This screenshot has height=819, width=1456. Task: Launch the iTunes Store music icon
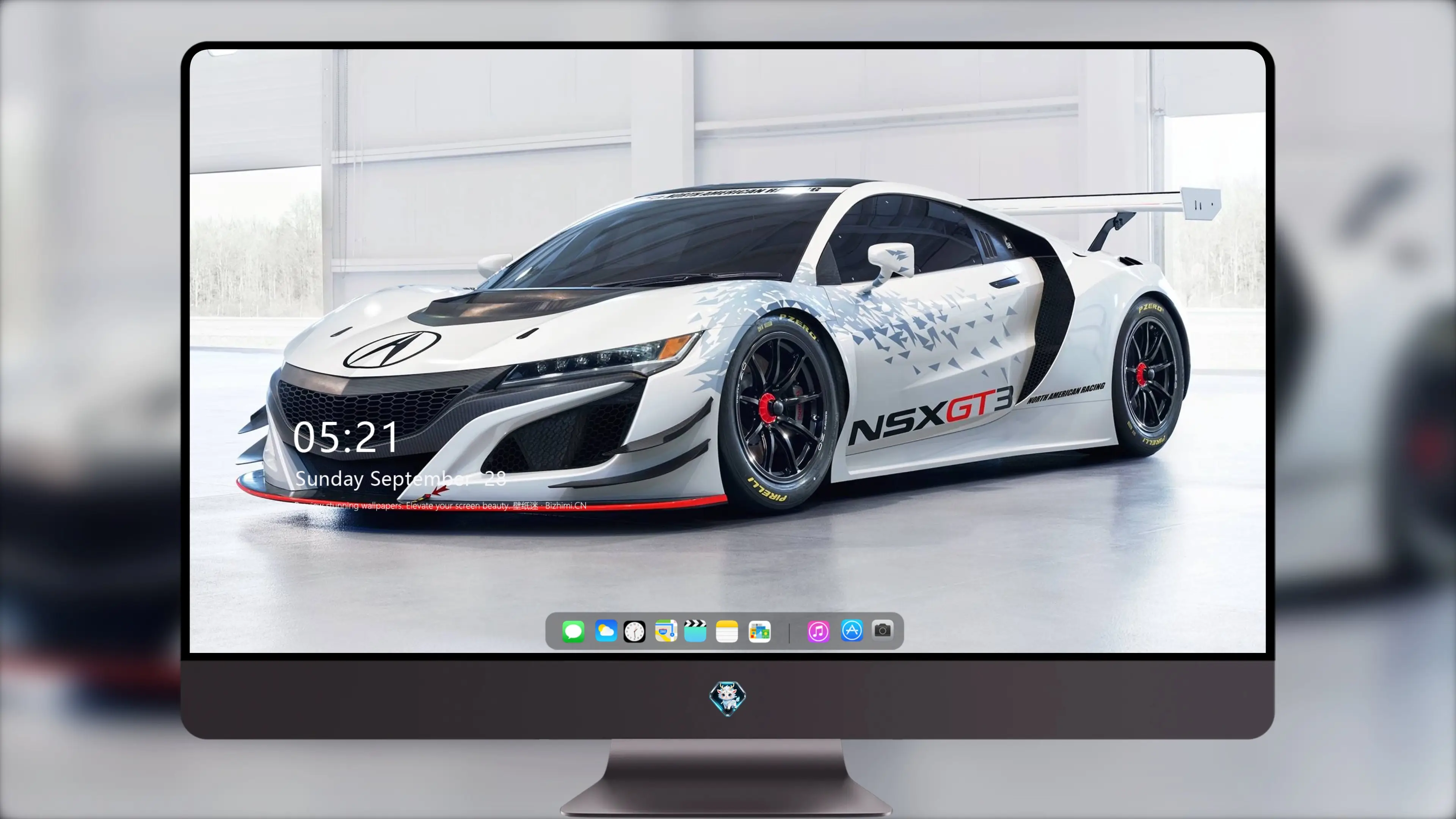point(819,631)
